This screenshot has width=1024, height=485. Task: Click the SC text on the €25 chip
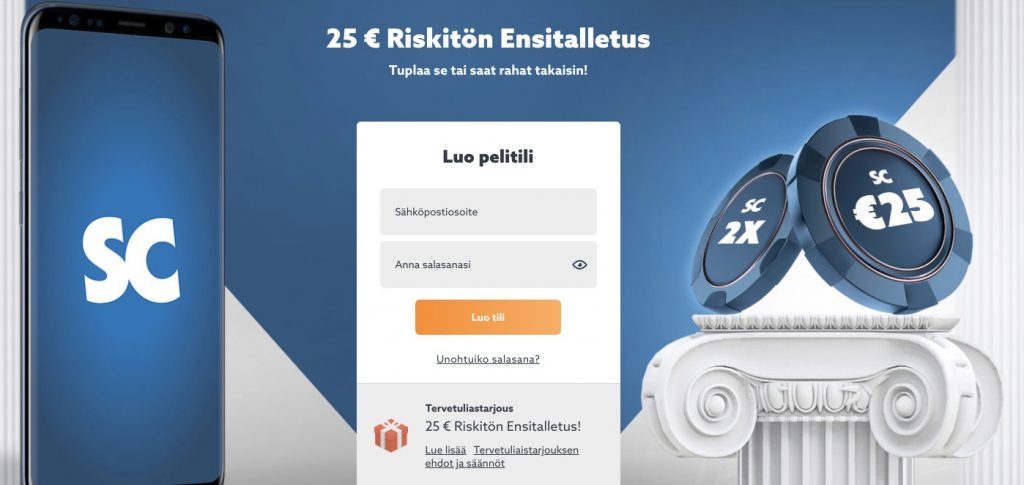[x=881, y=176]
